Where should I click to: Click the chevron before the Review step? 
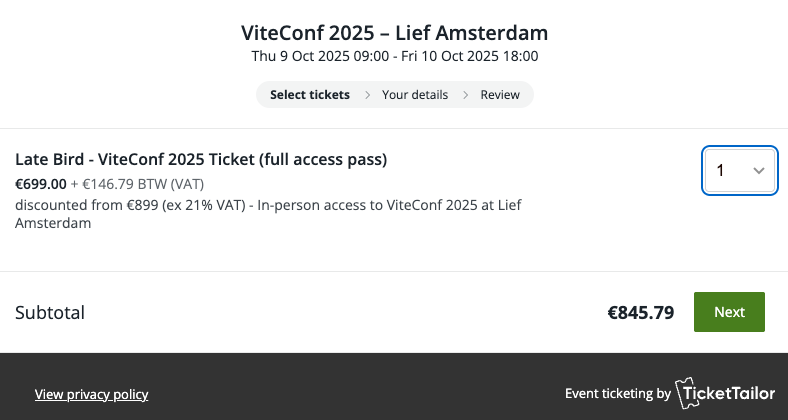[464, 95]
